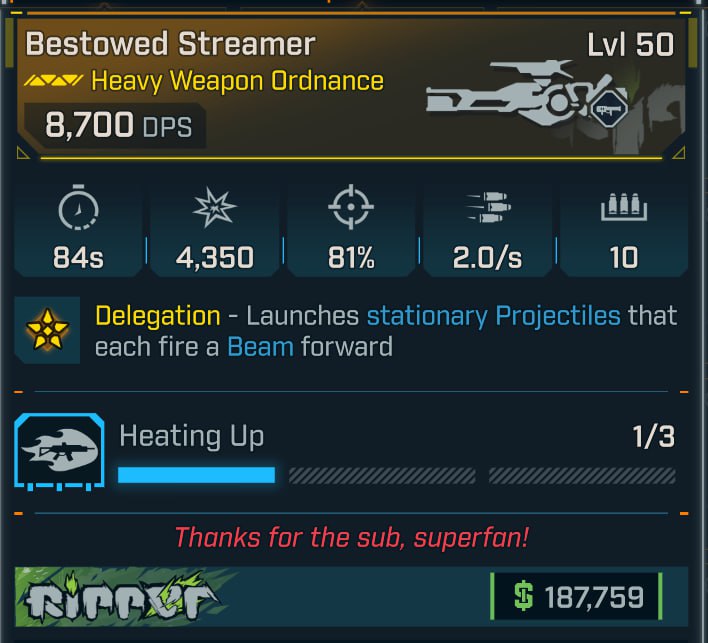This screenshot has width=708, height=643.
Task: Click the filled first Heating Up segment
Action: click(x=196, y=475)
